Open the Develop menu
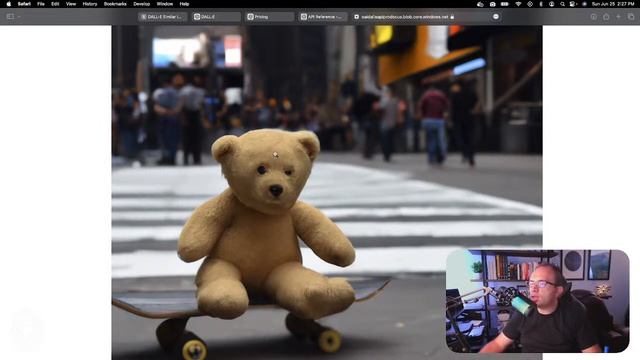640x360 pixels. tap(142, 4)
